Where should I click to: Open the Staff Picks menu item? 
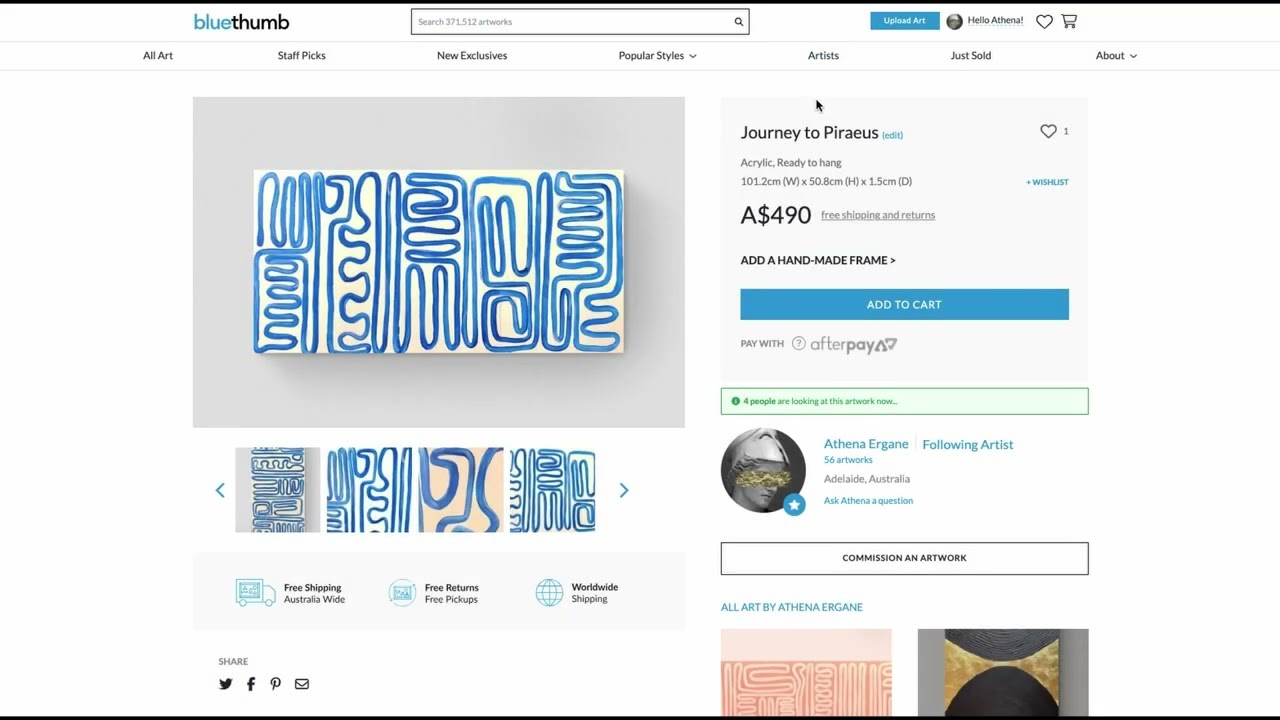pyautogui.click(x=302, y=56)
